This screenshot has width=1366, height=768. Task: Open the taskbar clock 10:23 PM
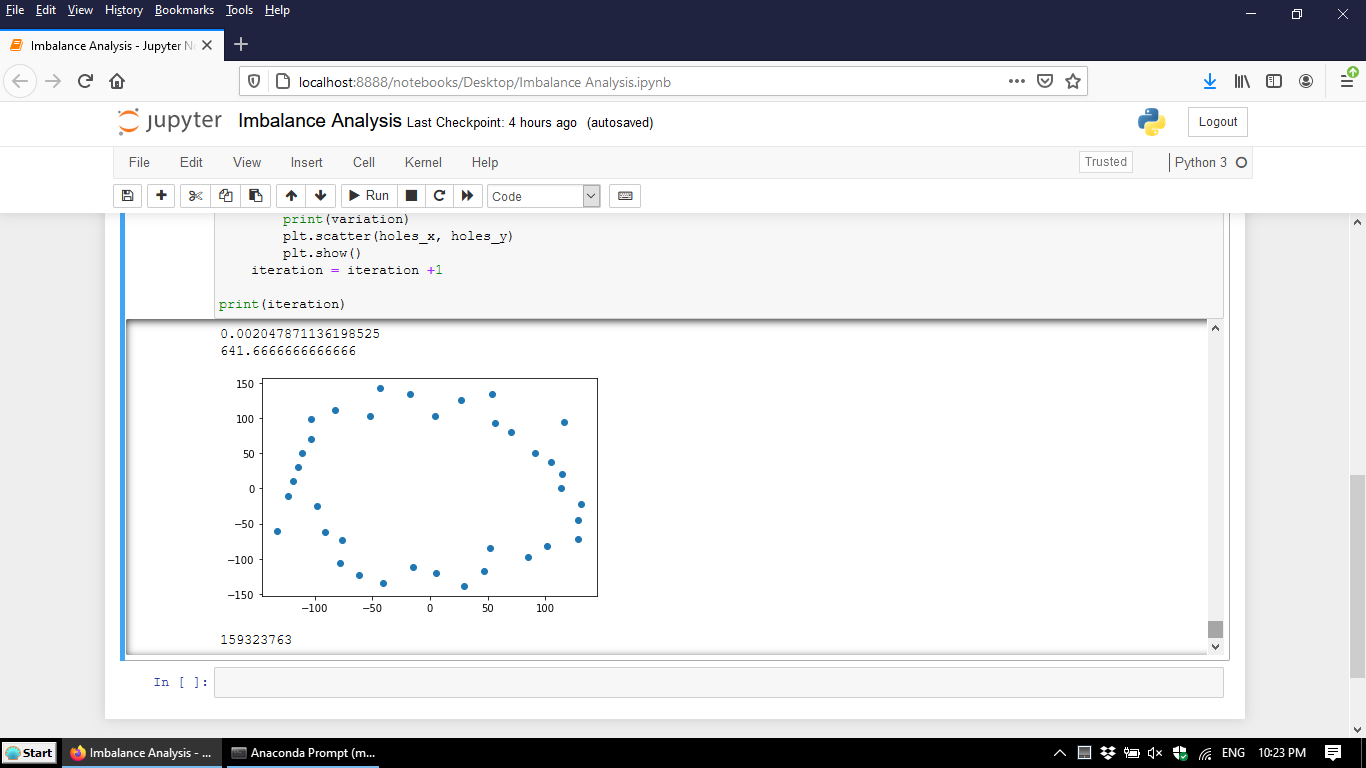coord(1283,753)
